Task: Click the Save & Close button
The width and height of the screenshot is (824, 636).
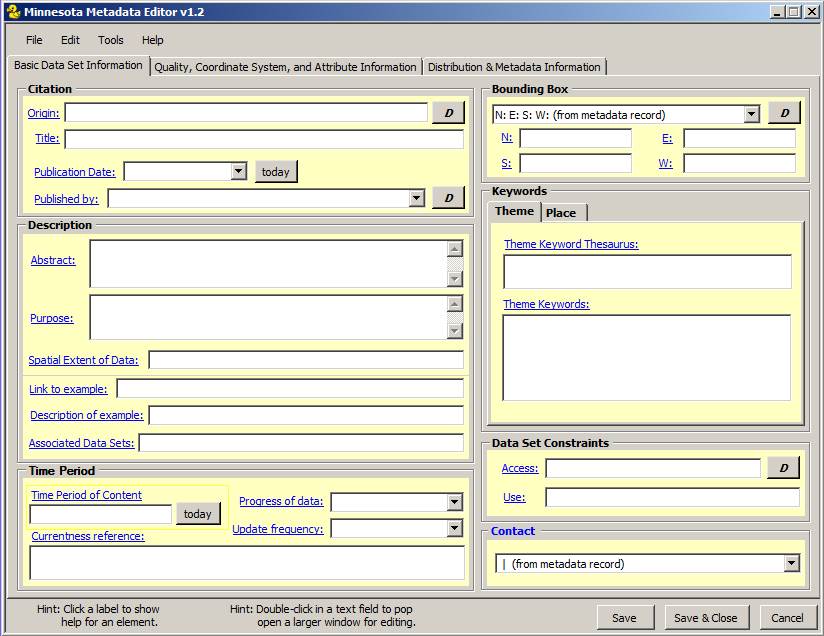Action: 706,618
